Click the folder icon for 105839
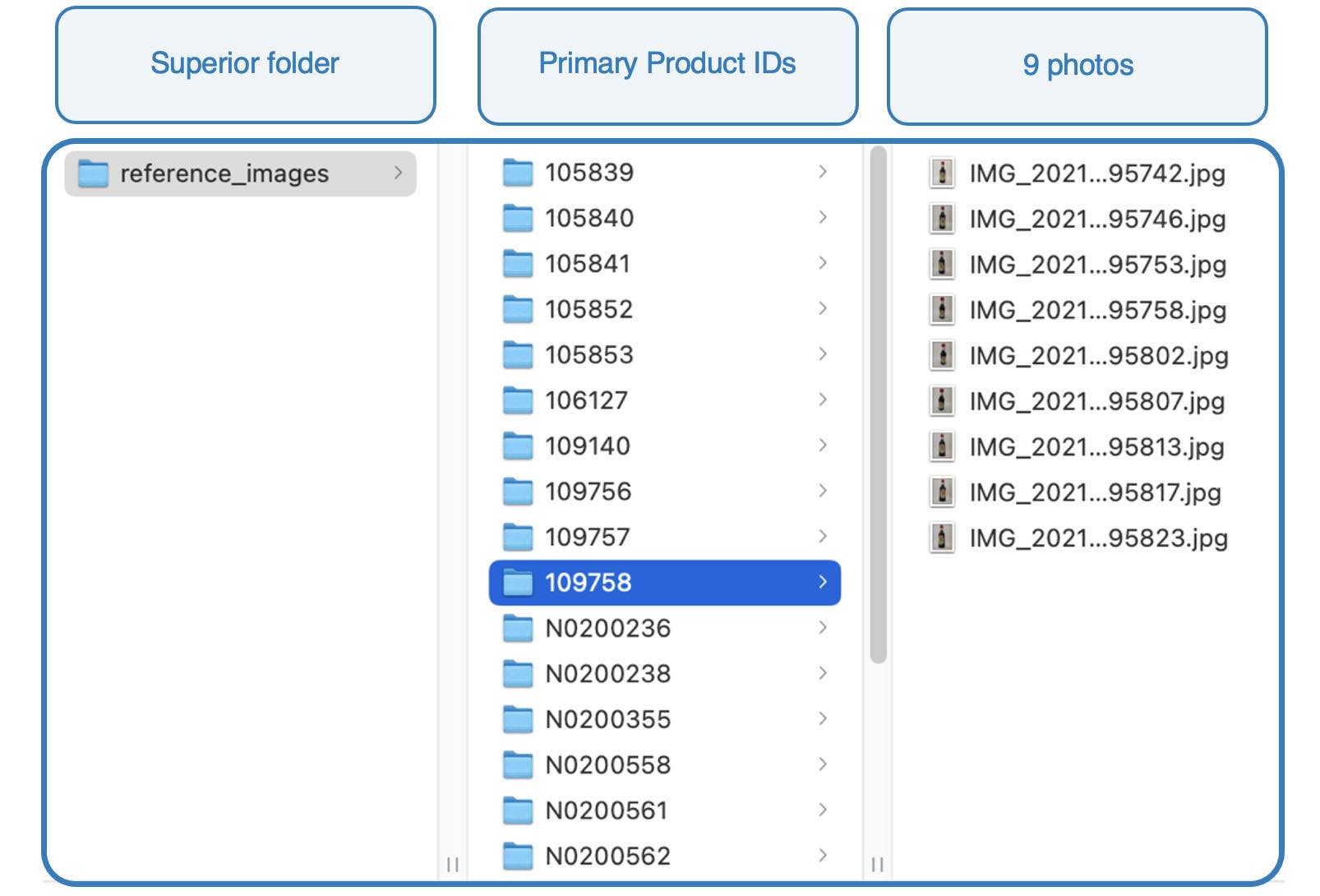 [x=518, y=173]
